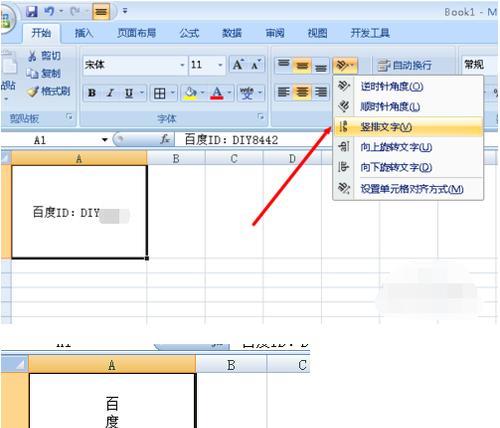Click the red font color button
500x428 pixels.
[217, 93]
